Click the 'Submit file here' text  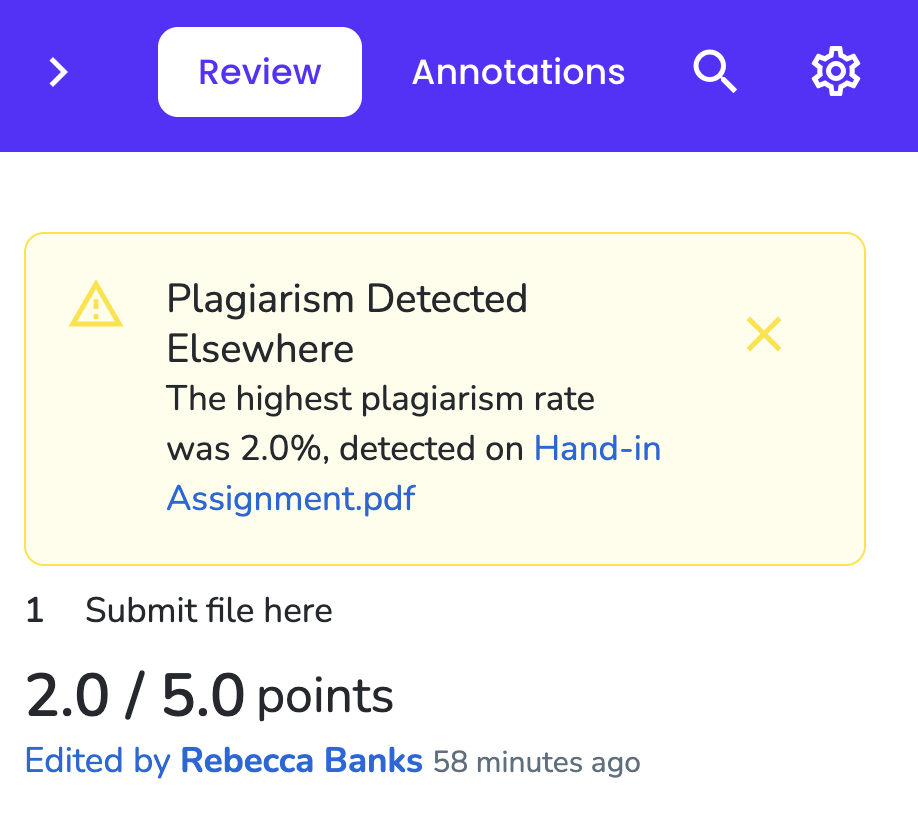(209, 610)
